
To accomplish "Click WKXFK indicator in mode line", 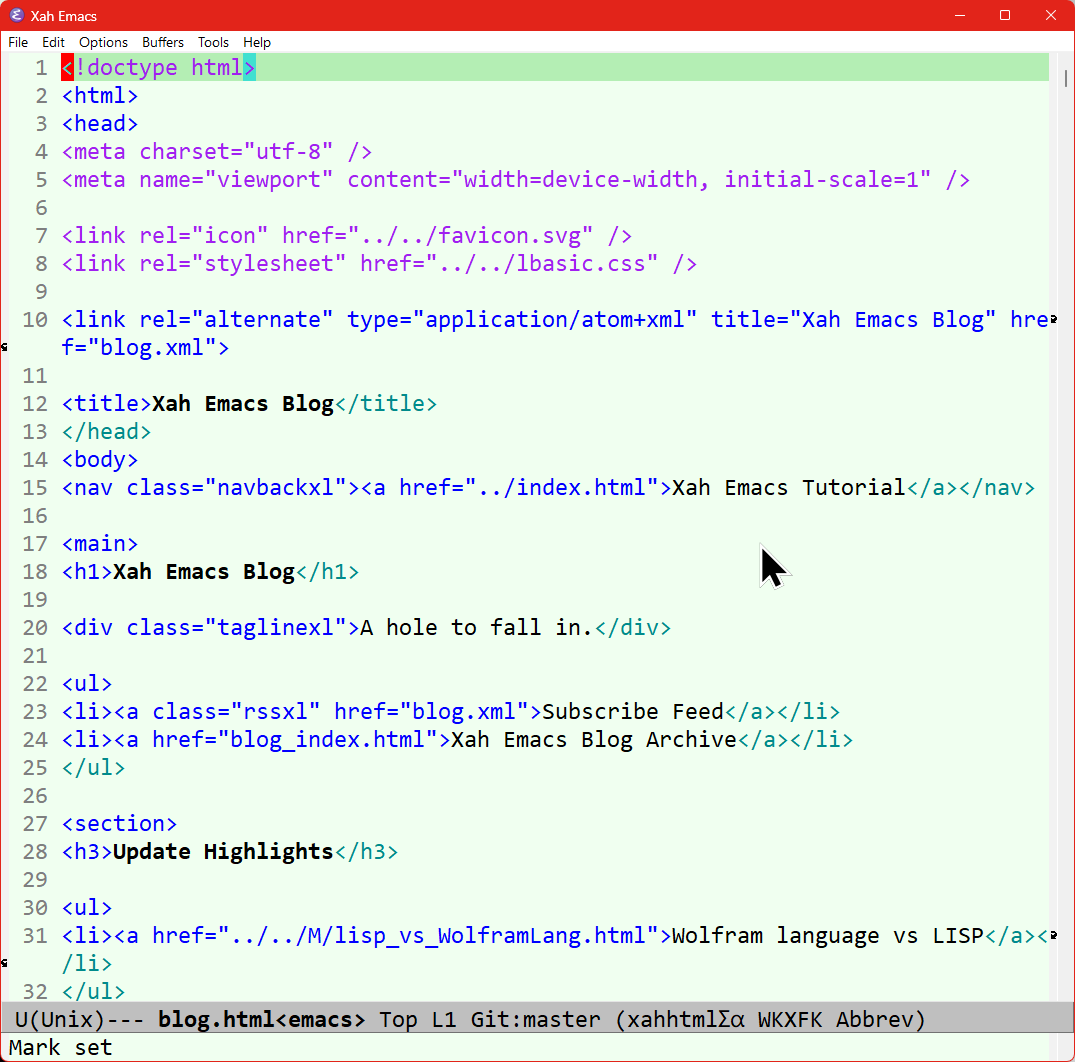I will pos(790,1019).
